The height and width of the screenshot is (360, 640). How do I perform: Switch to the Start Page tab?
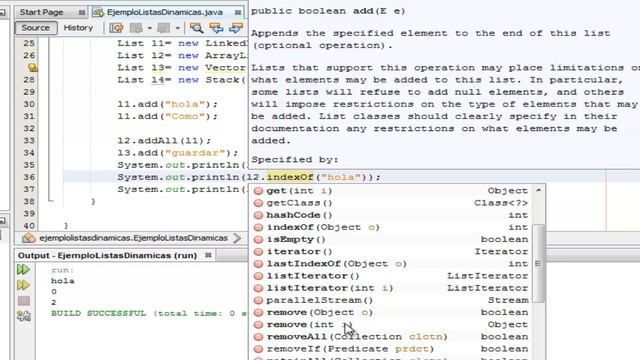pos(41,12)
